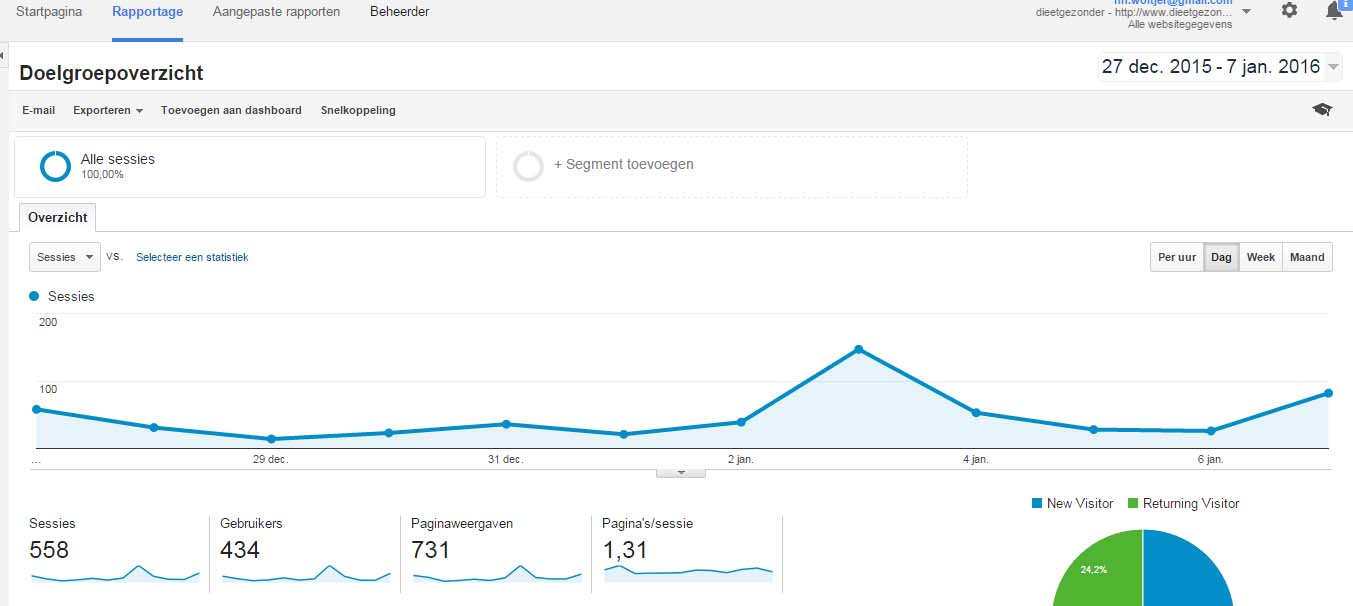Screen dimensions: 1353x606
Task: Click the Sessies 558 sparkline
Action: point(115,573)
